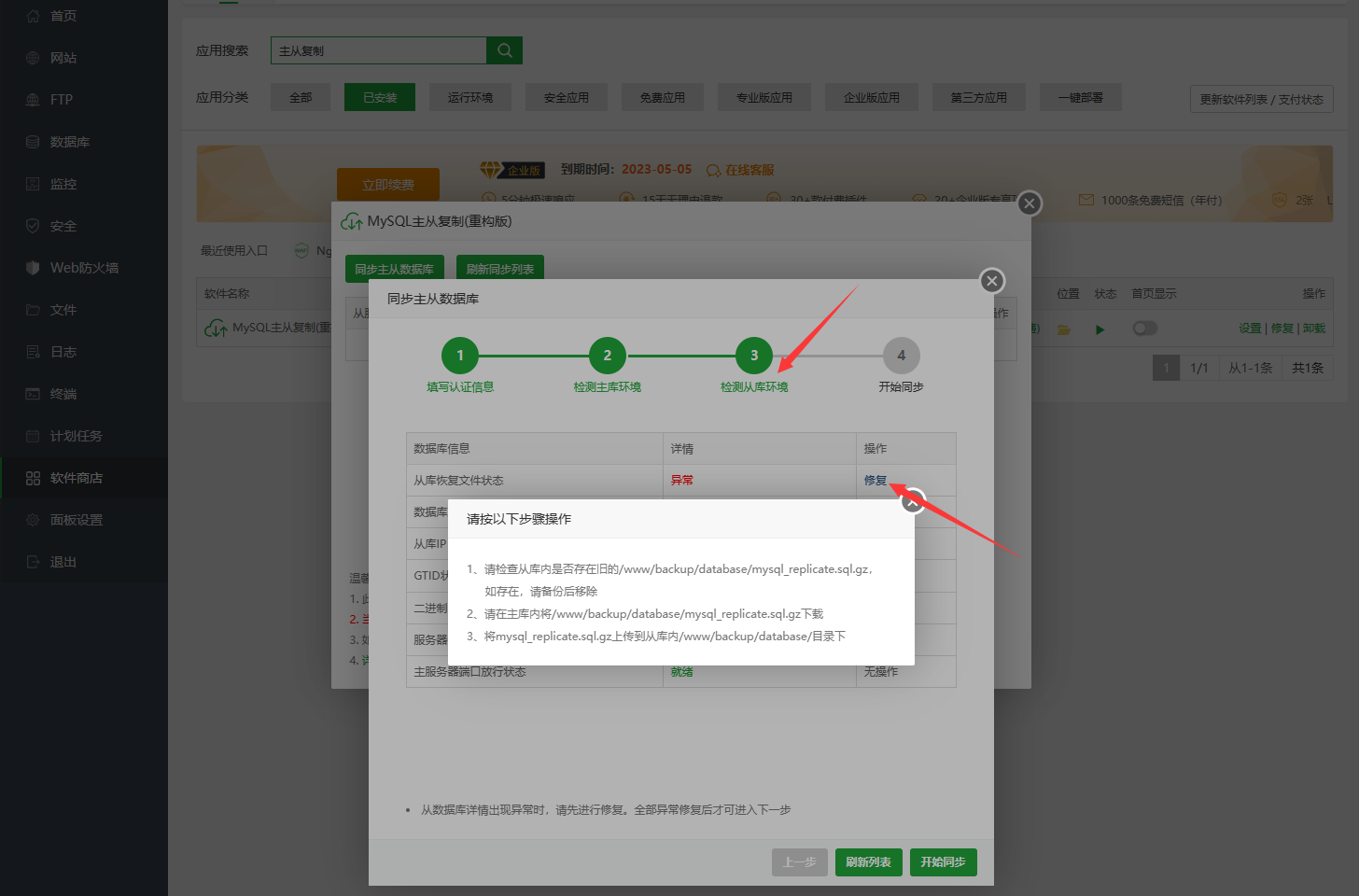Image resolution: width=1359 pixels, height=896 pixels.
Task: Switch to the 专业版应用 category tab
Action: tap(764, 97)
